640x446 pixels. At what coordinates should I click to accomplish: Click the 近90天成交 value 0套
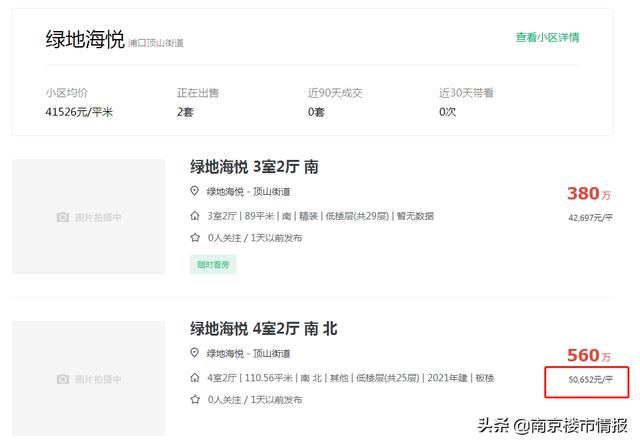coord(316,112)
